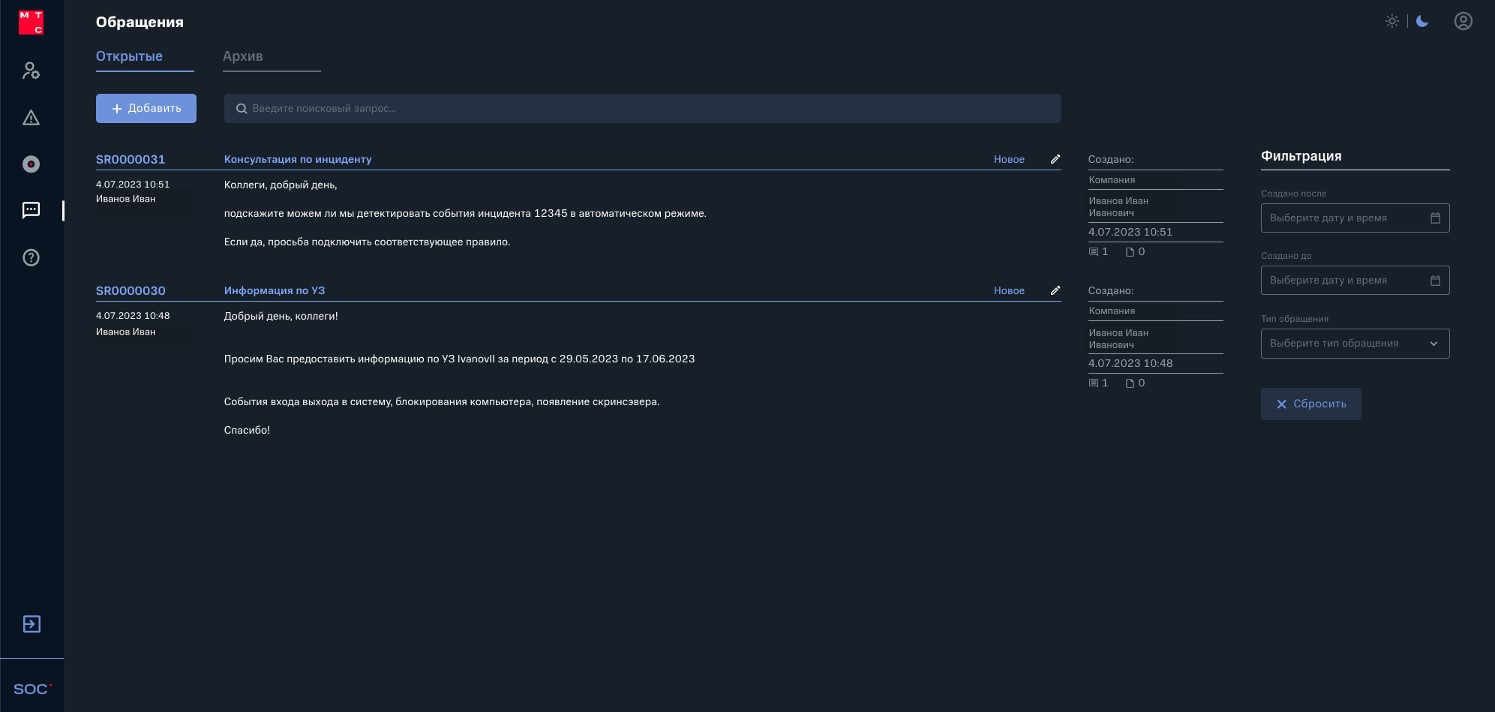Switch to light theme sun icon
The height and width of the screenshot is (712, 1495).
[1392, 21]
